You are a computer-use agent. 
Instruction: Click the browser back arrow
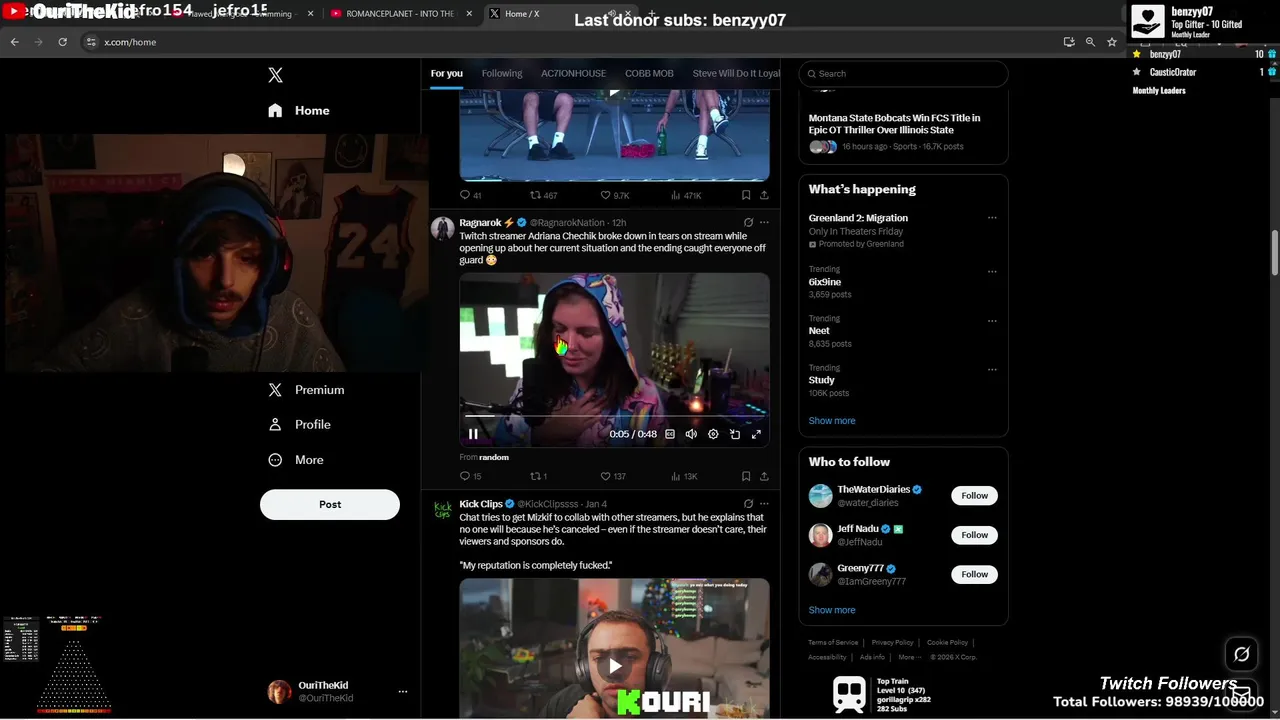15,42
